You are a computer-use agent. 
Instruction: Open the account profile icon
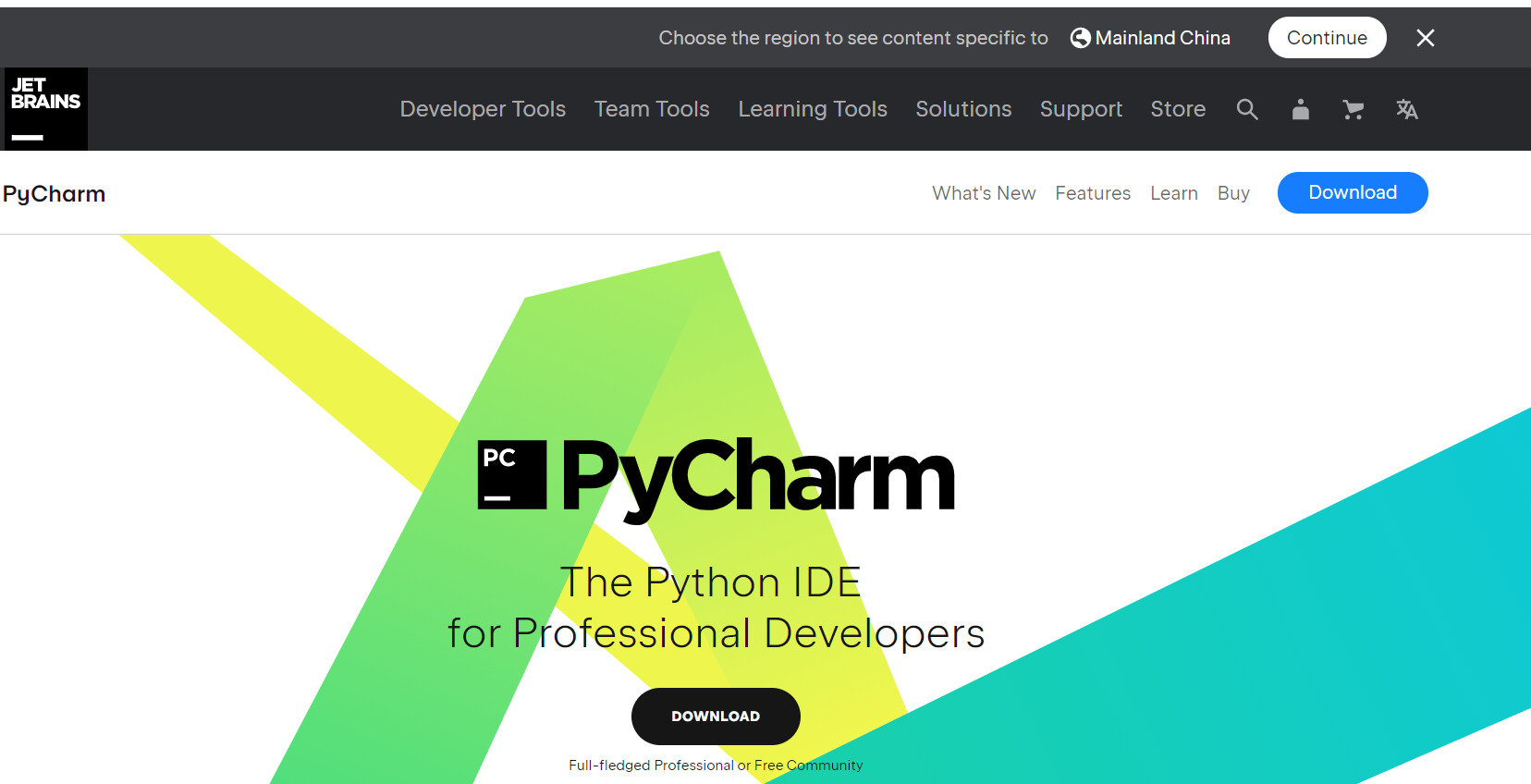click(x=1301, y=109)
